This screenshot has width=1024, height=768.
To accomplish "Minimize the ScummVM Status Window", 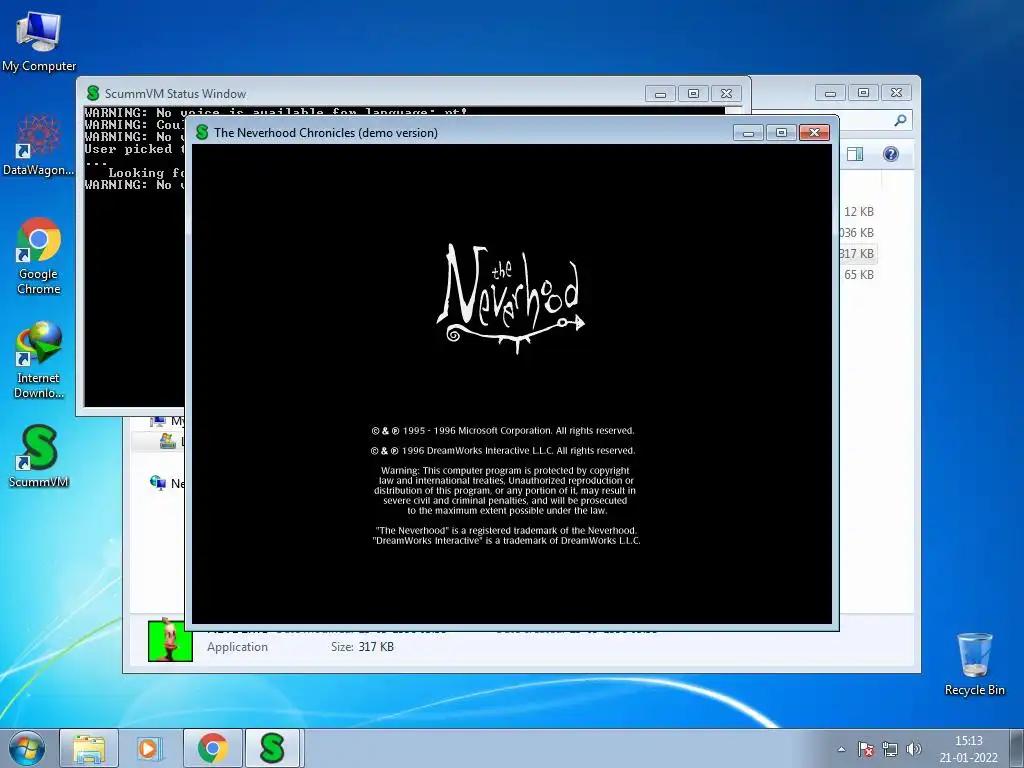I will pos(660,94).
